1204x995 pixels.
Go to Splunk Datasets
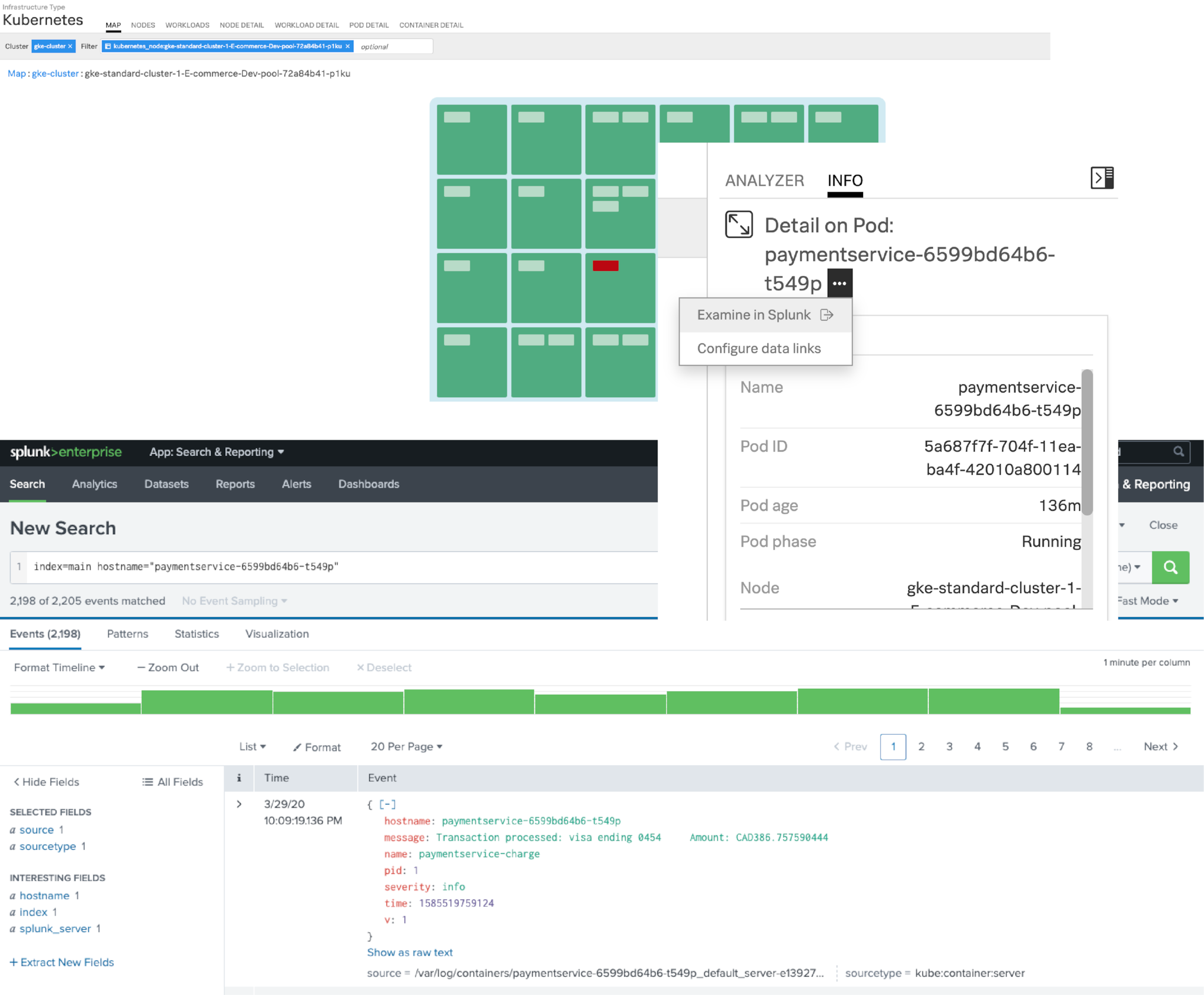point(166,484)
